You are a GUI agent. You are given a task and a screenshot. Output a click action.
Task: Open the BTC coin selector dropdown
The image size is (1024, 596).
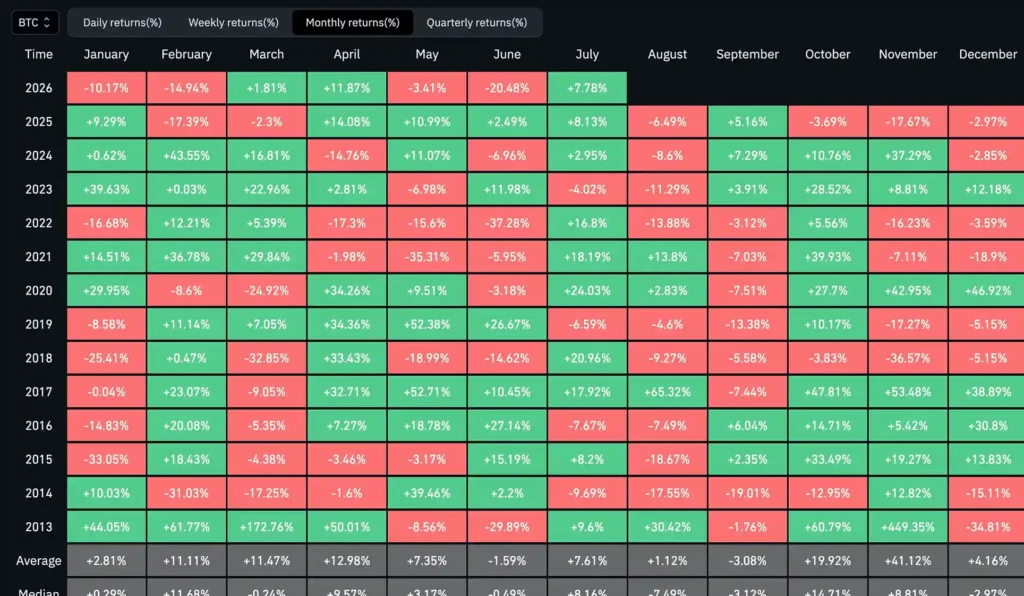pyautogui.click(x=35, y=22)
